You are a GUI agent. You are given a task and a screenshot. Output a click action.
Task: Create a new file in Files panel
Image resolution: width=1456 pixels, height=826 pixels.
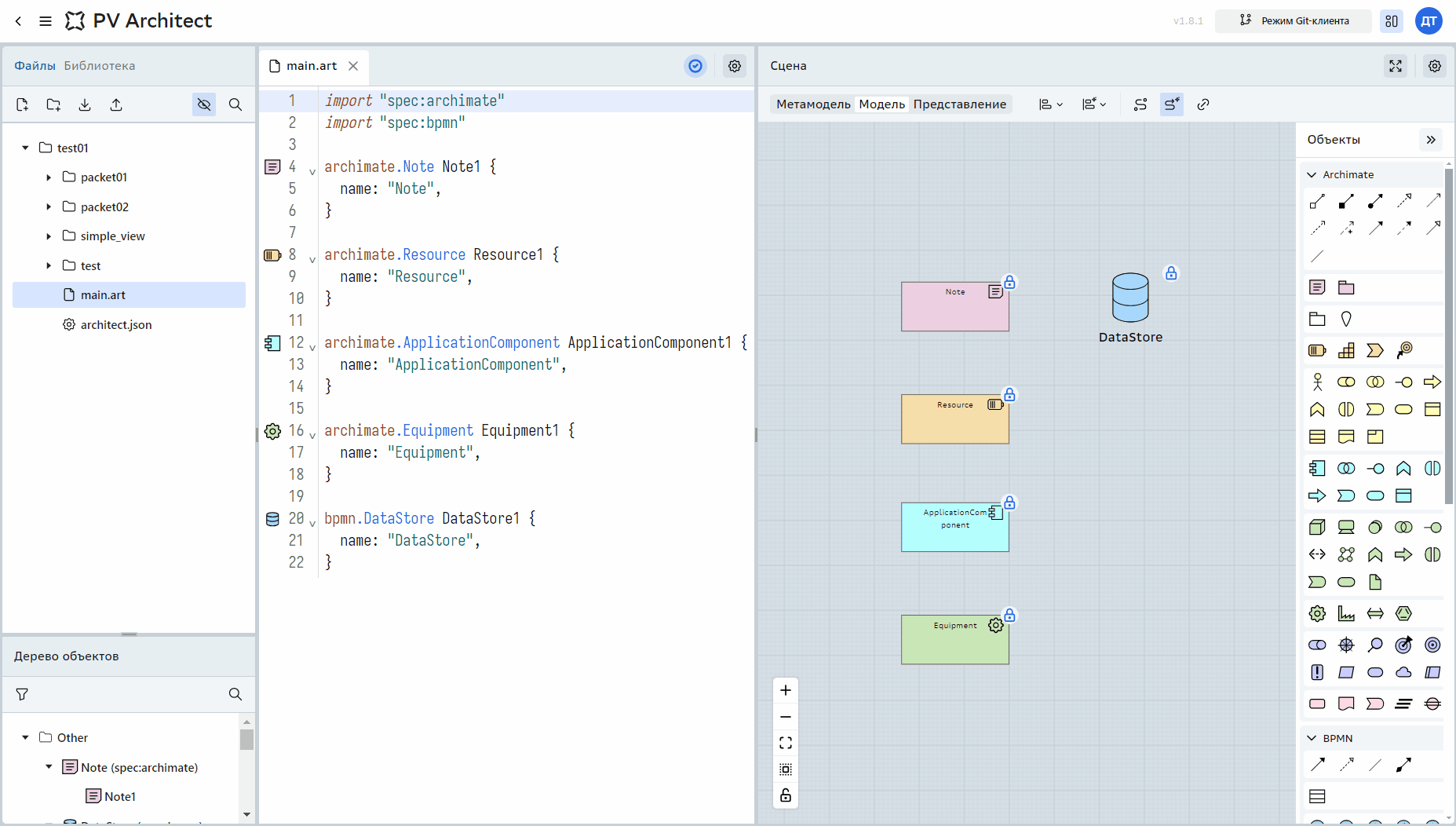[x=22, y=104]
